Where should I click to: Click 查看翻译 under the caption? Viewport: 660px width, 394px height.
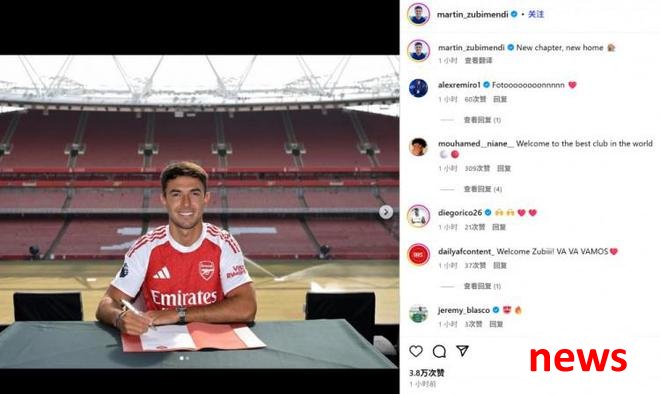(478, 61)
